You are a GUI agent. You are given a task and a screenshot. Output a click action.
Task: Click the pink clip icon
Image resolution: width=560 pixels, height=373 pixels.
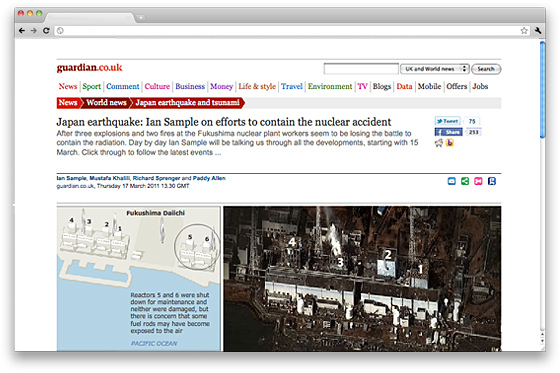478,181
